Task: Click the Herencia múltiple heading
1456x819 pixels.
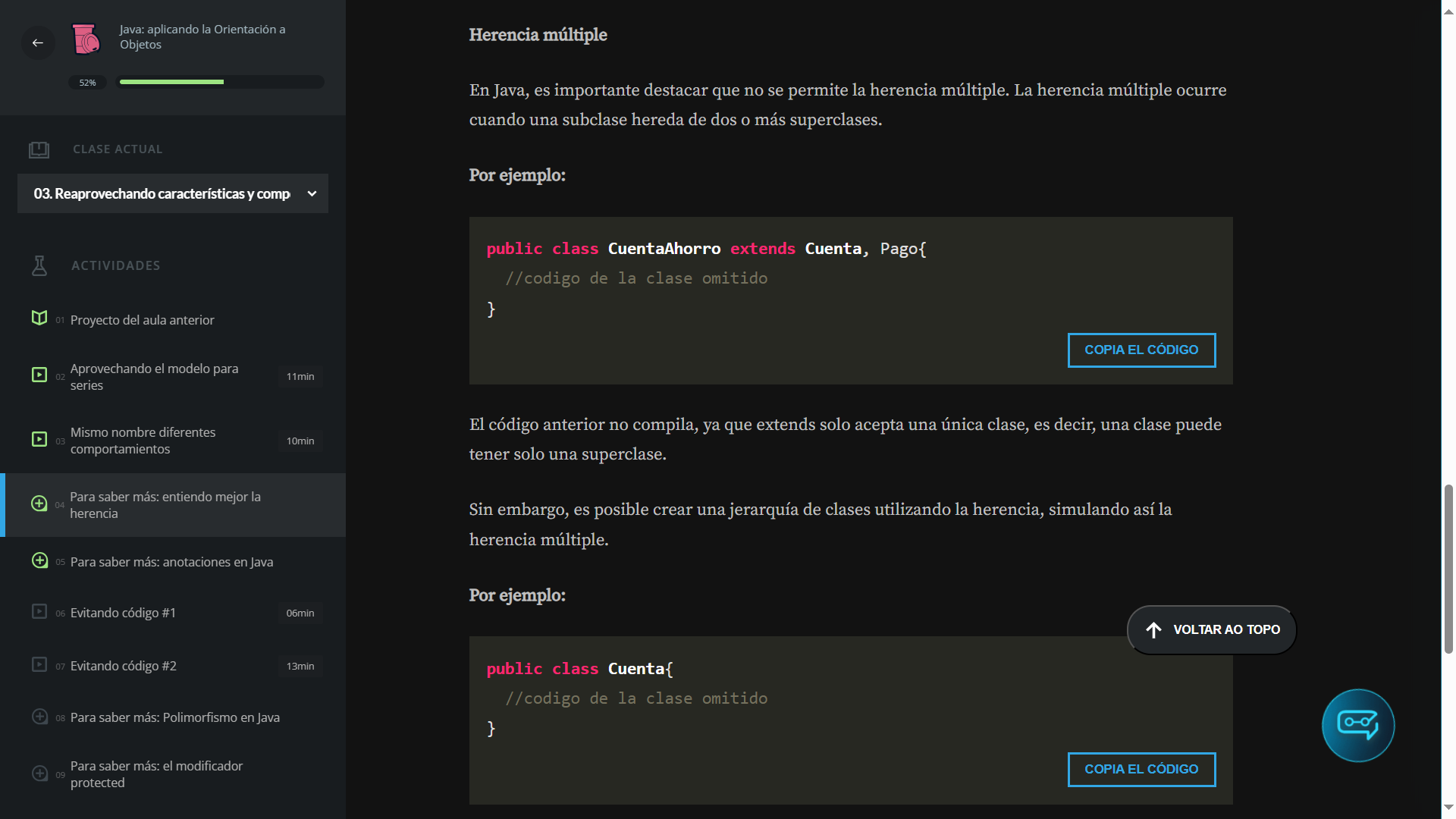Action: click(x=538, y=35)
